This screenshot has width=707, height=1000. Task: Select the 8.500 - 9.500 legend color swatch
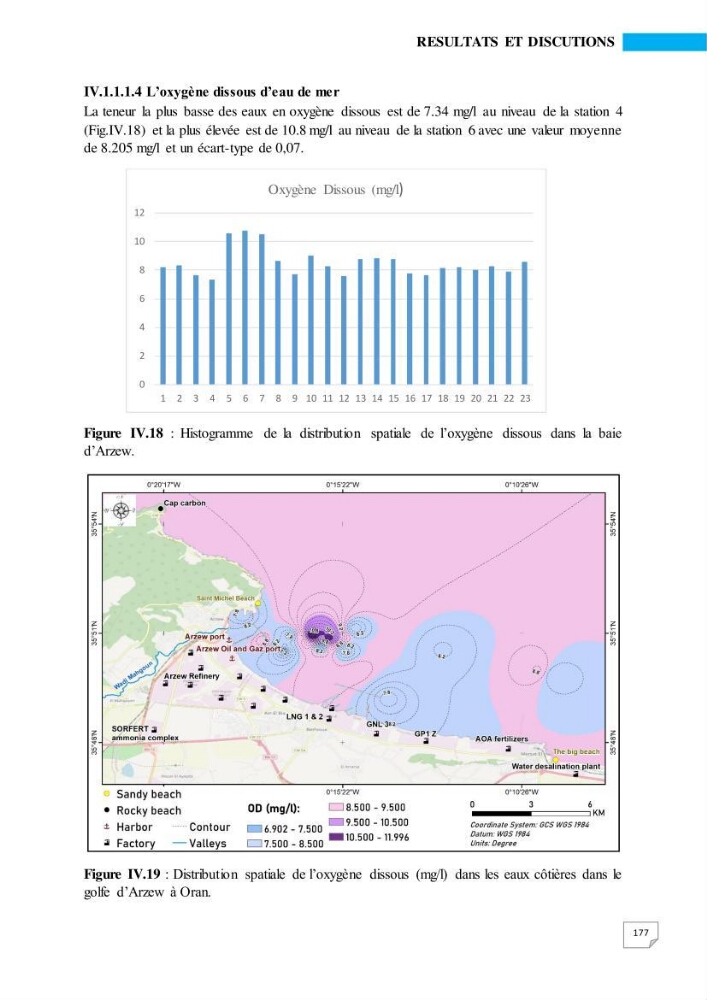tap(337, 807)
